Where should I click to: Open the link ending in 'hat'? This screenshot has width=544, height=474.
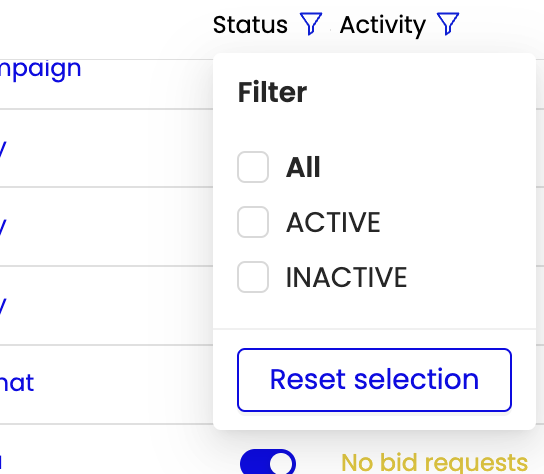point(17,382)
